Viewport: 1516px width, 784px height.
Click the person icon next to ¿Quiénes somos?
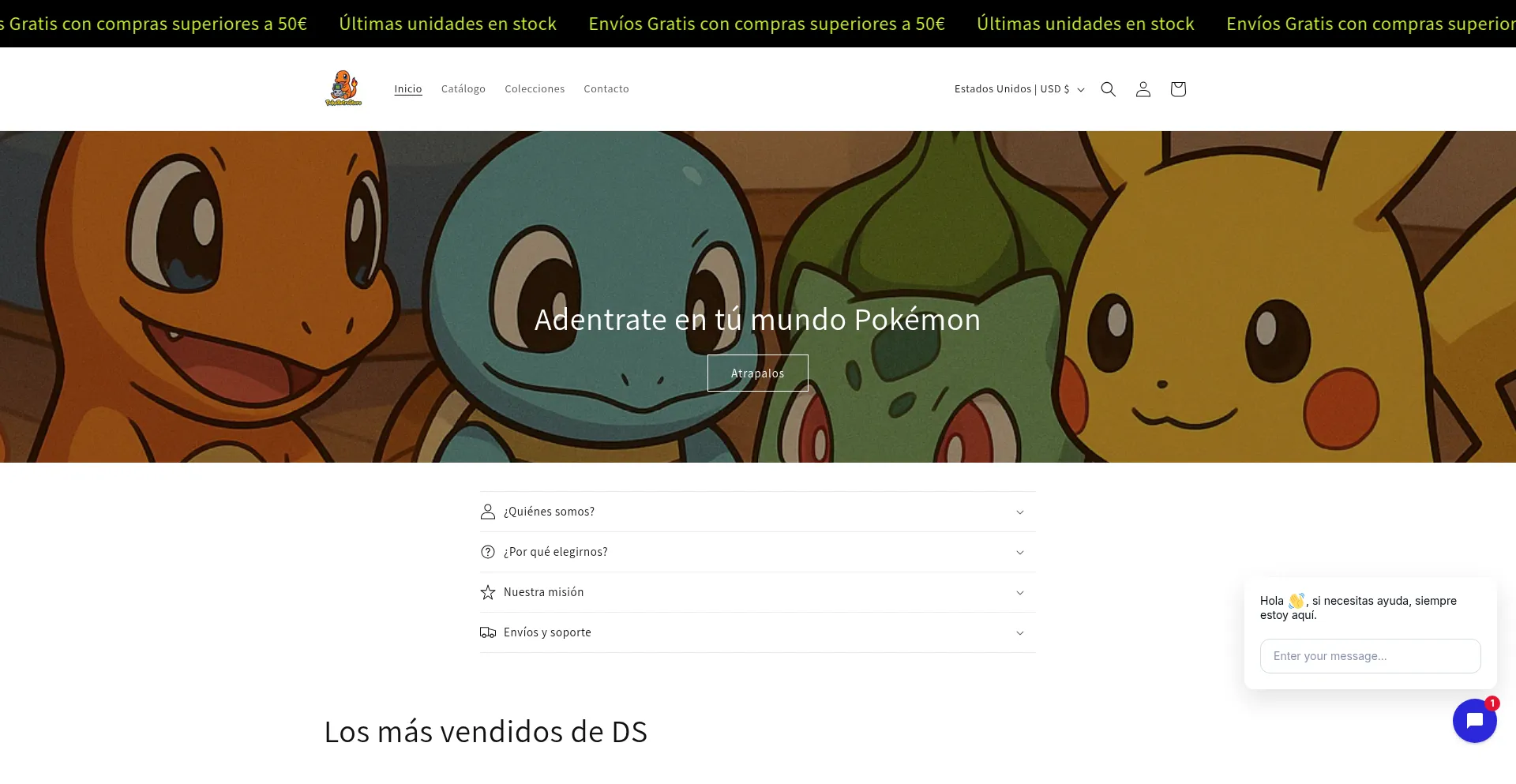(487, 512)
